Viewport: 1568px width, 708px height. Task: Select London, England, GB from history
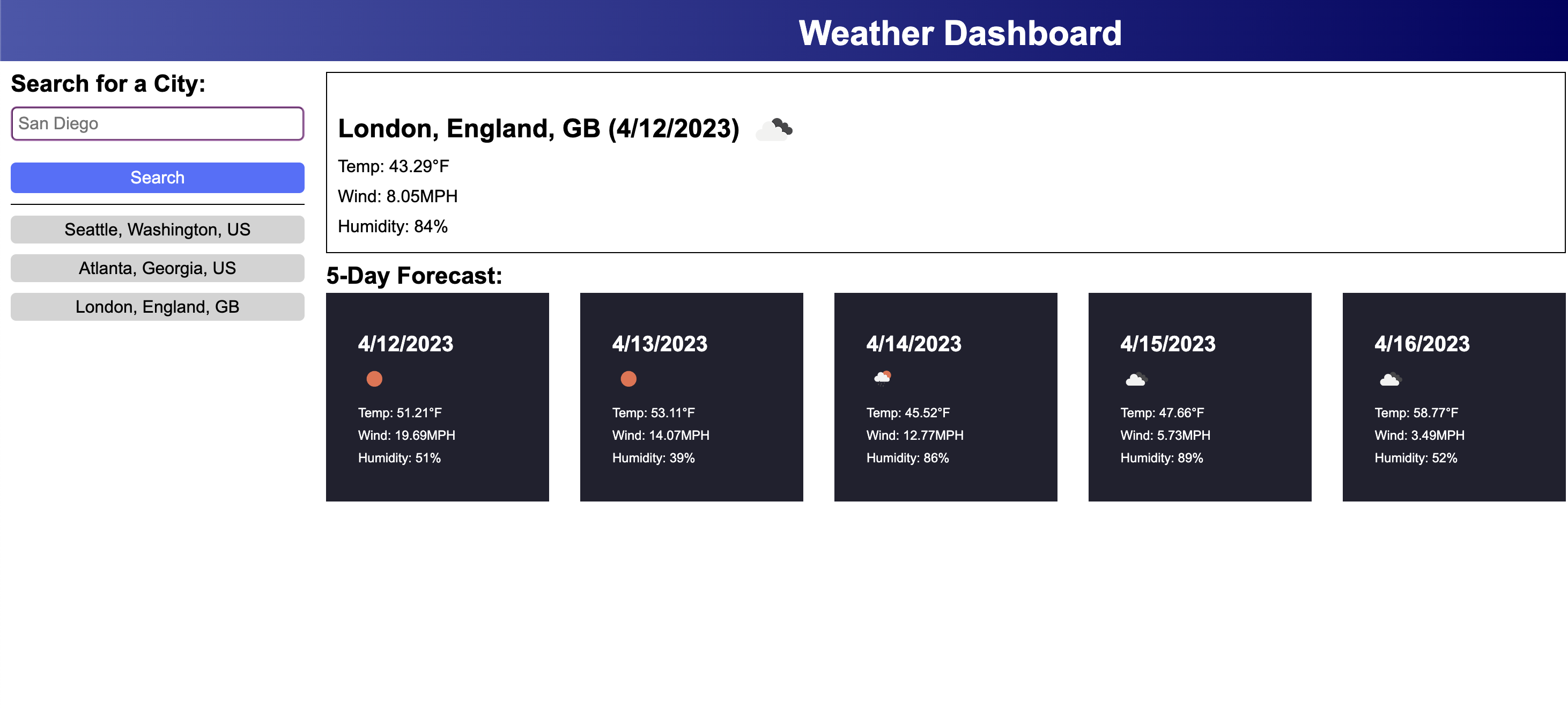[x=157, y=307]
